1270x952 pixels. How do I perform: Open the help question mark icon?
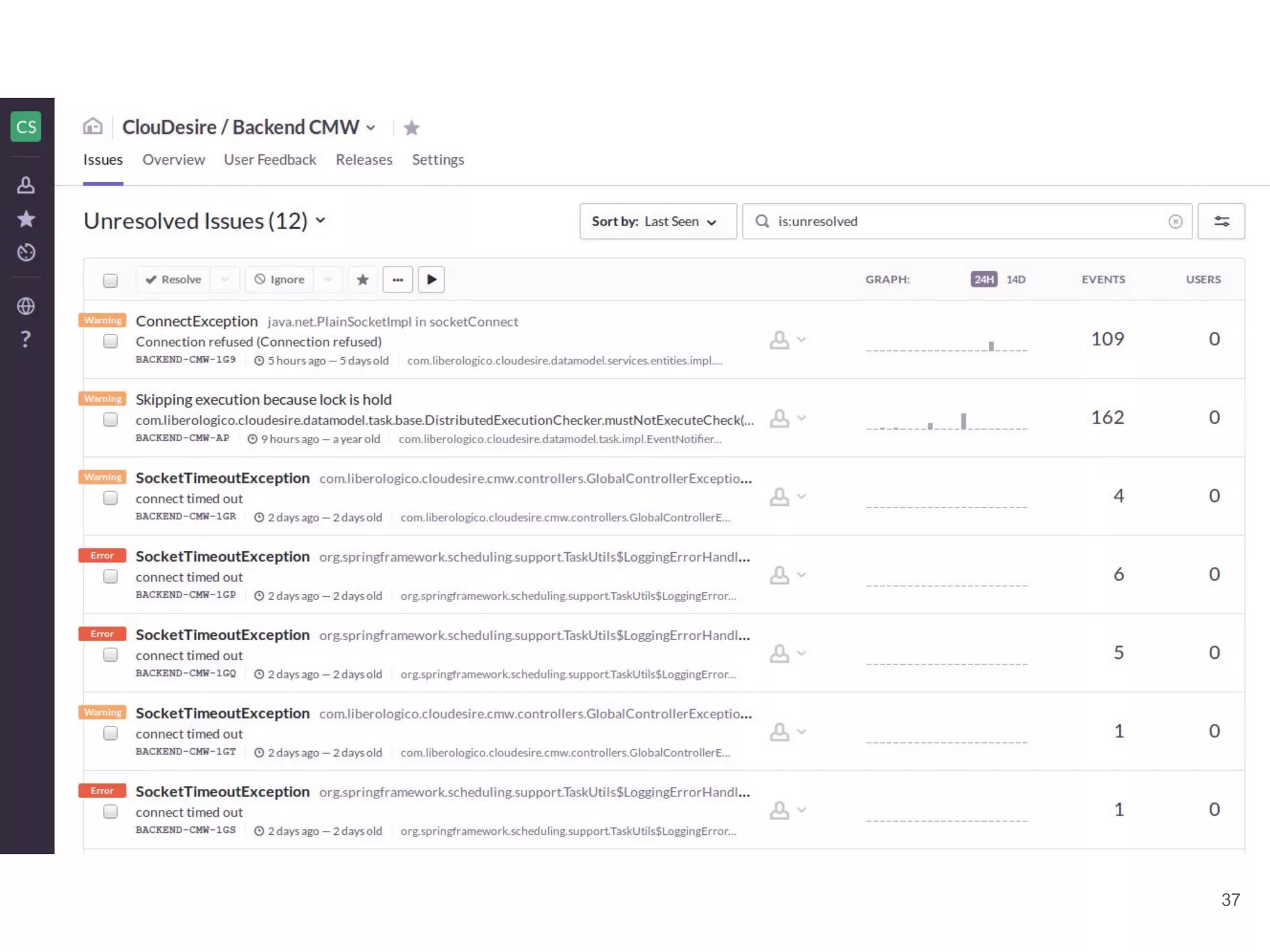[x=26, y=339]
